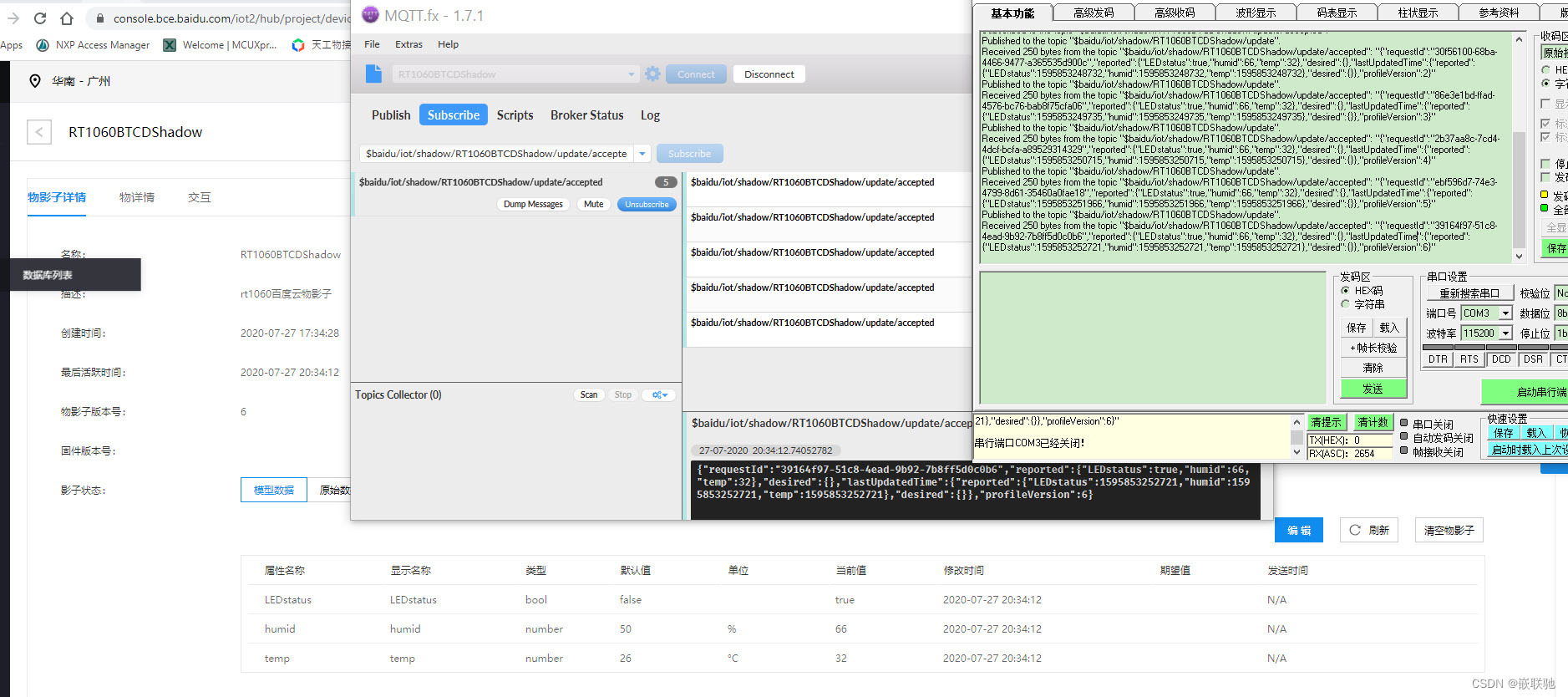Switch to 高级发码 tab in serial tool
The image size is (1568, 697).
(1094, 13)
